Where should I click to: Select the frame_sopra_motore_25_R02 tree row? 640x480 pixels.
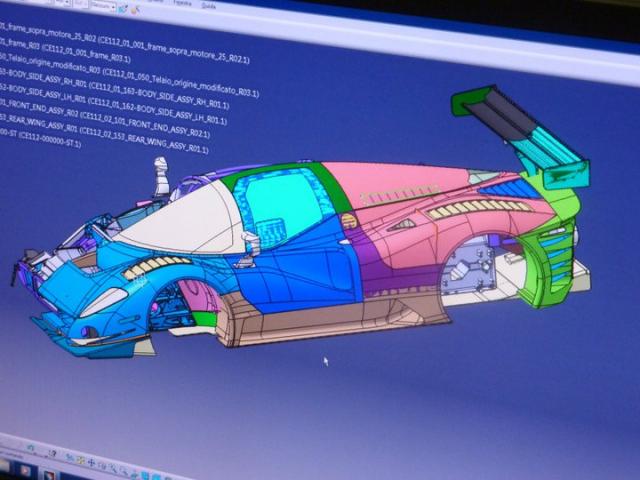tap(122, 42)
